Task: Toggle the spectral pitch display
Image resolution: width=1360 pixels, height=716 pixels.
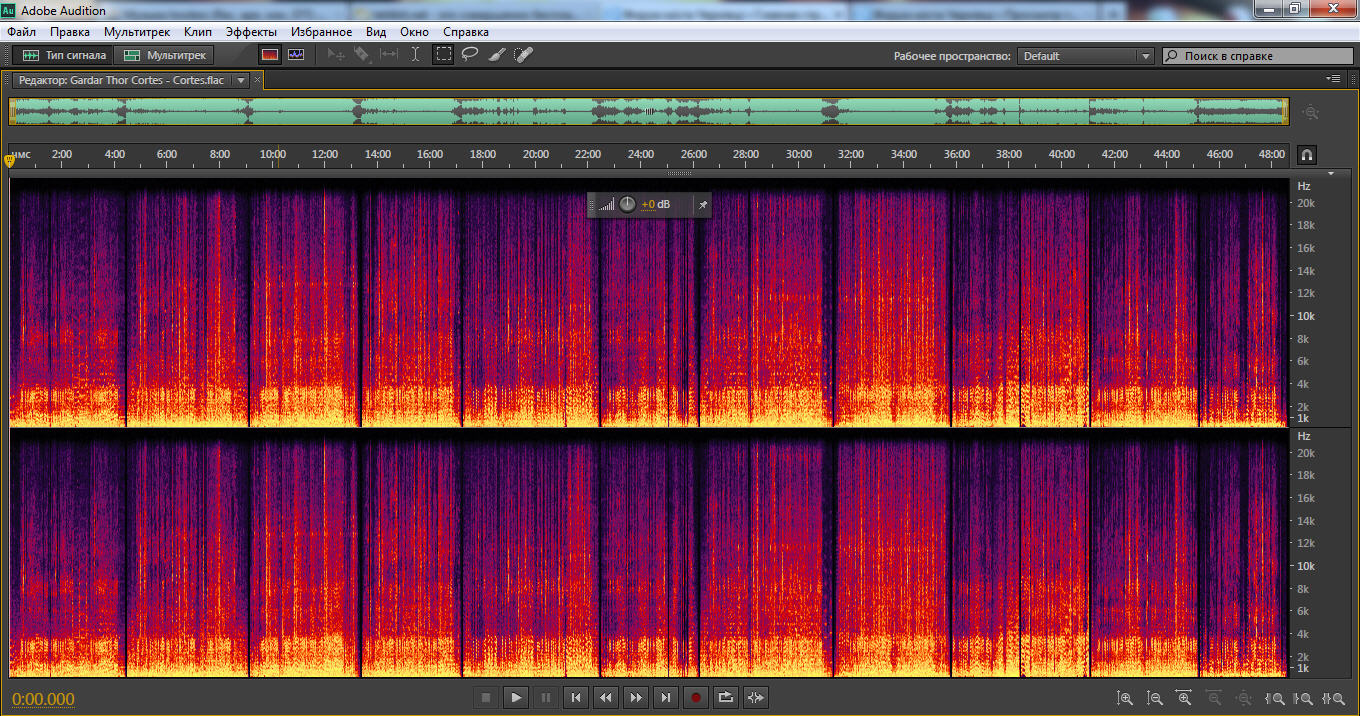Action: 295,55
